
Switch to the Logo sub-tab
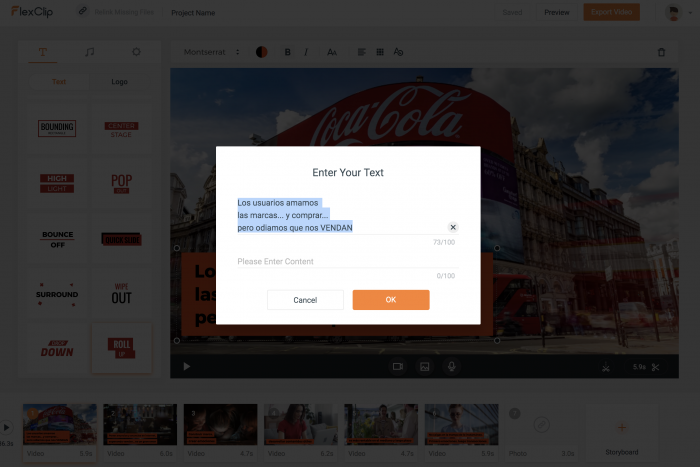(119, 82)
